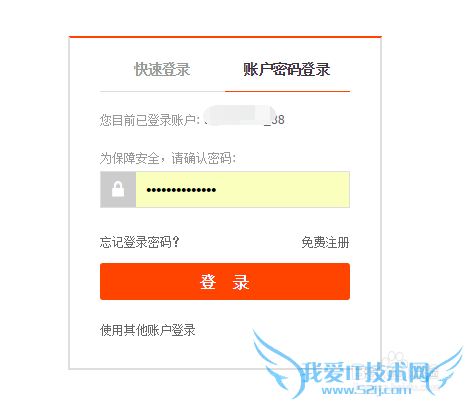Click the 为保障安全，请确认密码 label

click(168, 158)
